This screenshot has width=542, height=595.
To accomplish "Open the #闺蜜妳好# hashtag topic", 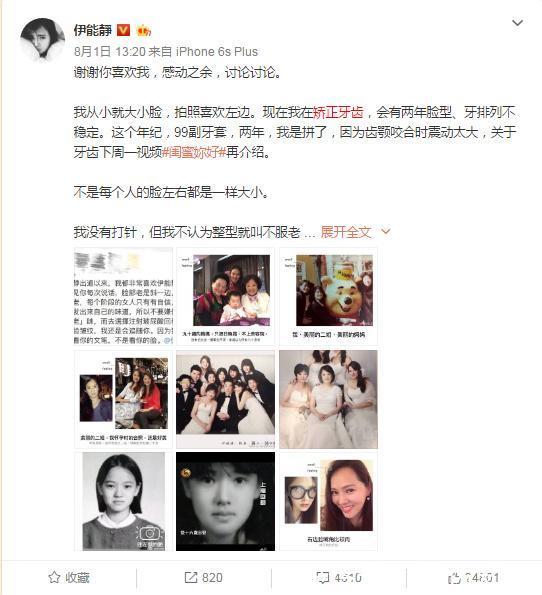I will pyautogui.click(x=194, y=152).
